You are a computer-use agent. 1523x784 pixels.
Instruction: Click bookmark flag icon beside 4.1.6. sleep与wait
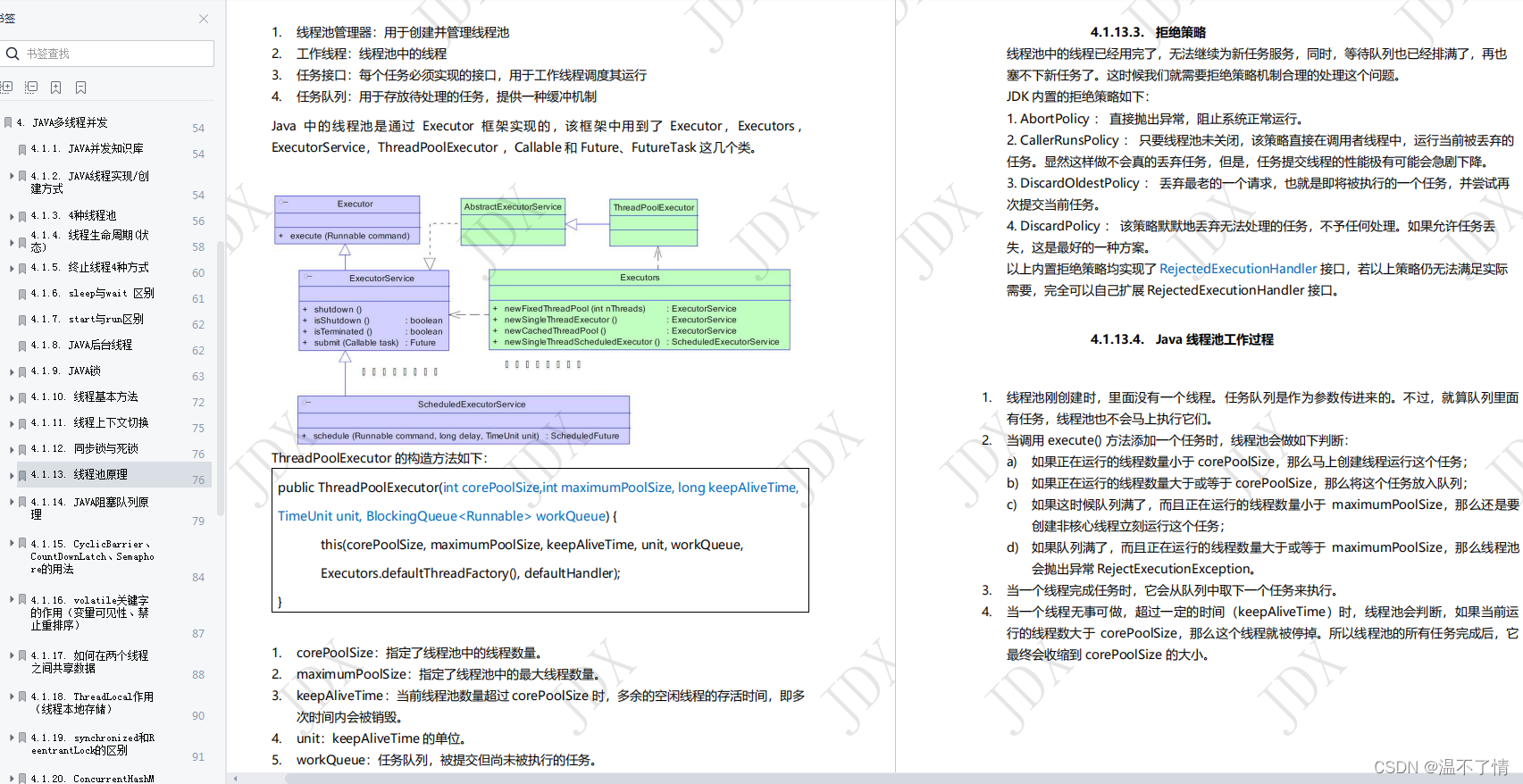22,294
